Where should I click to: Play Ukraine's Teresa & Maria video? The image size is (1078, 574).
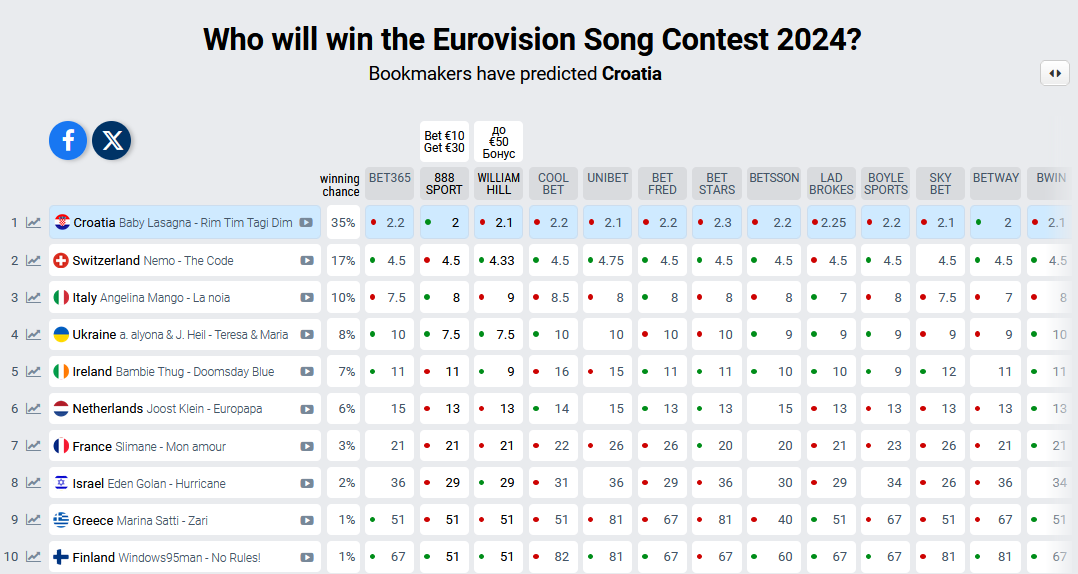click(307, 335)
